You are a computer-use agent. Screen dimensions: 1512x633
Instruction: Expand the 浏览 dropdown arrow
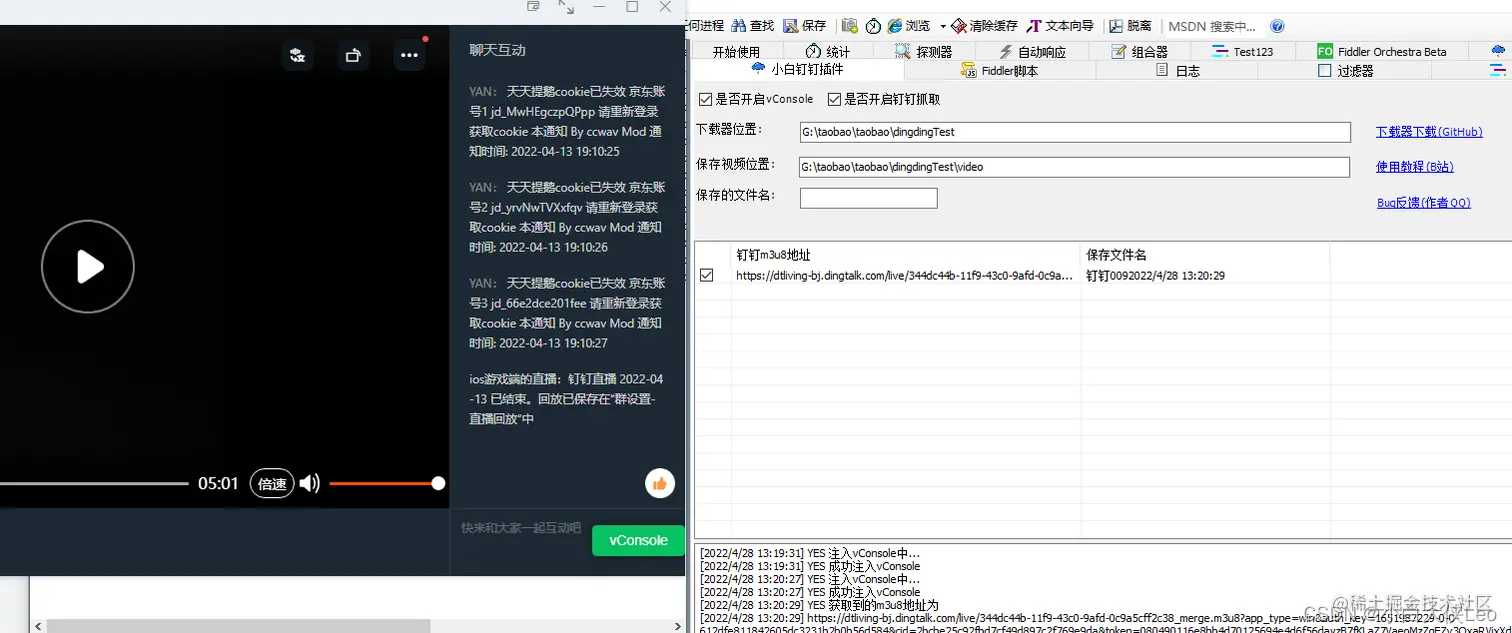coord(942,26)
